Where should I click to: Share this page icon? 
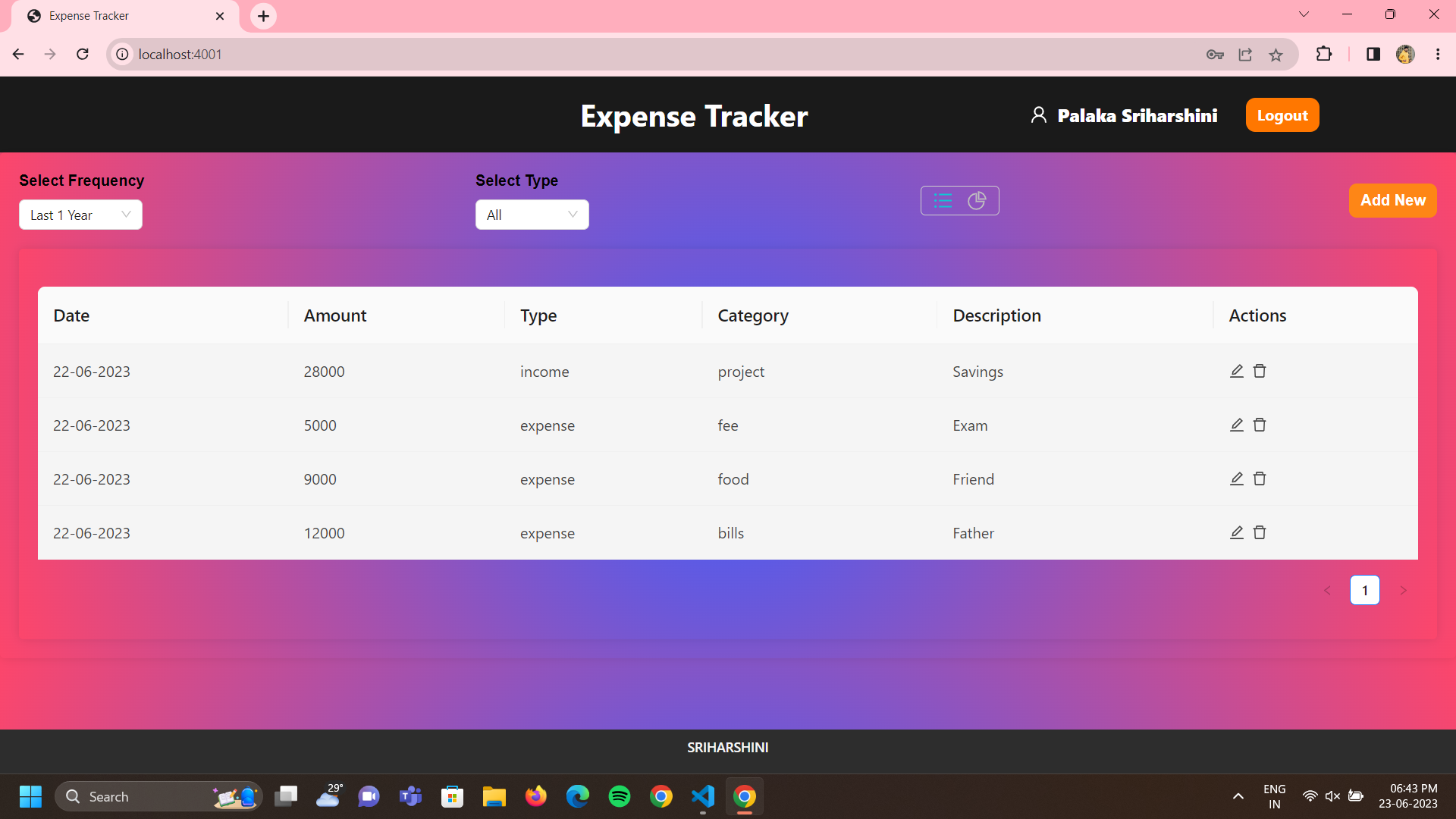[x=1245, y=55]
